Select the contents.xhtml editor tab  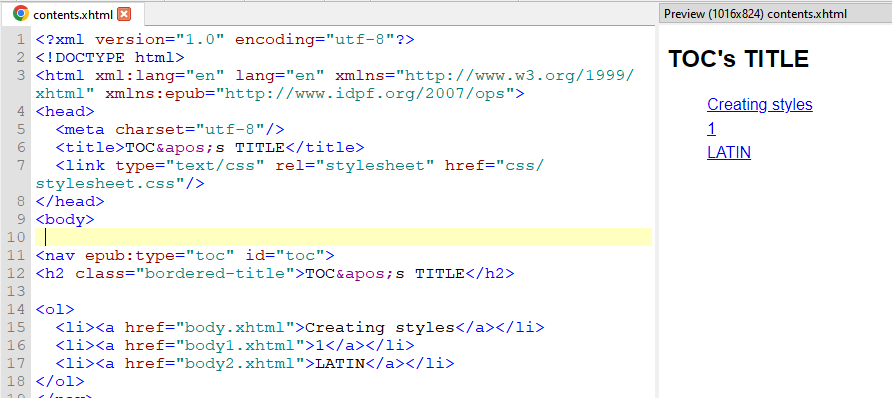pyautogui.click(x=73, y=14)
